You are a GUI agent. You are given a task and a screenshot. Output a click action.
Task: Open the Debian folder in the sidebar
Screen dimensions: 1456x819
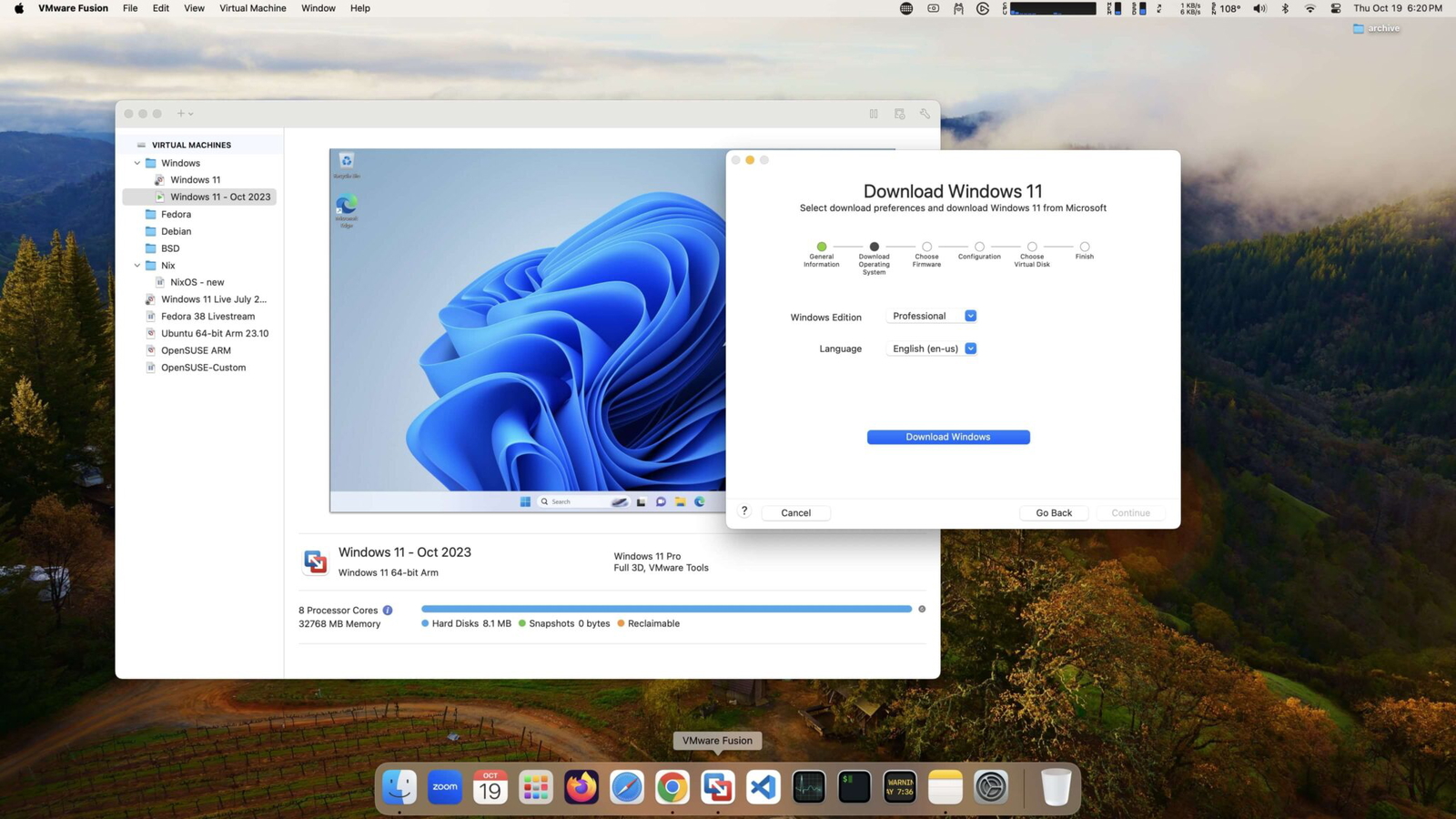pyautogui.click(x=175, y=231)
